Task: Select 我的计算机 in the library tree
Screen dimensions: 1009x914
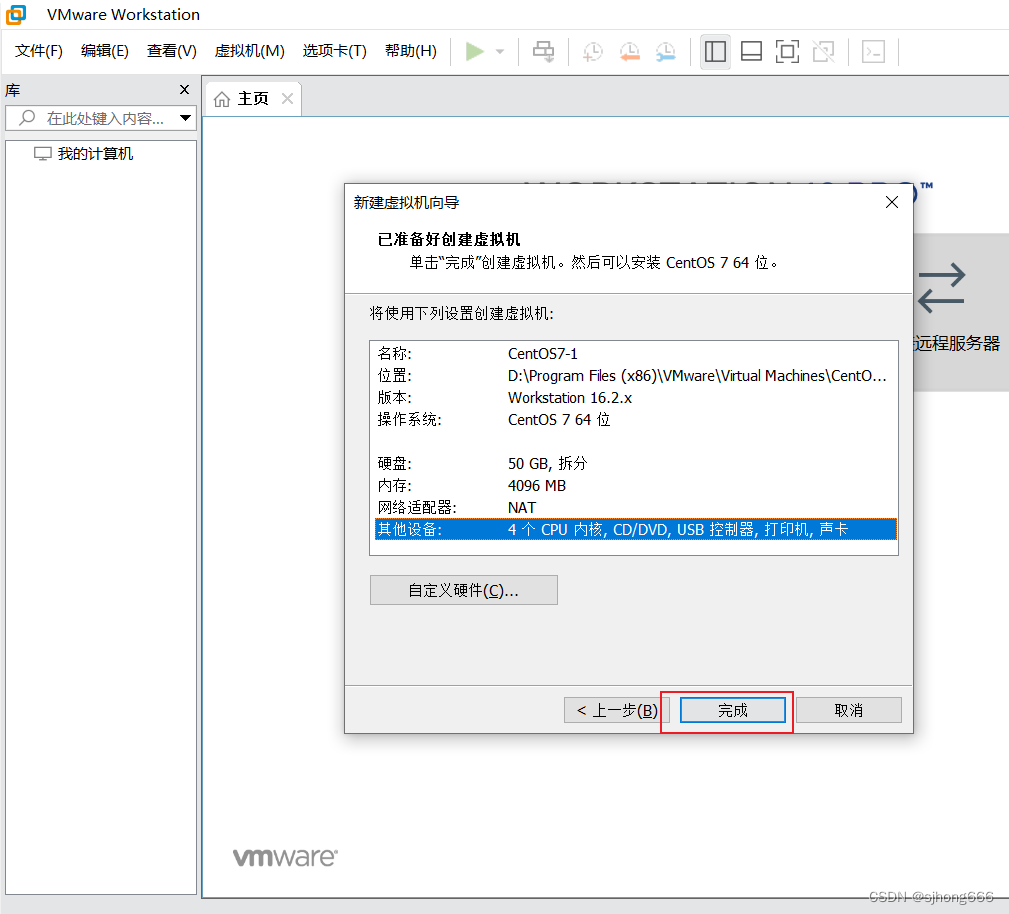Action: [95, 154]
